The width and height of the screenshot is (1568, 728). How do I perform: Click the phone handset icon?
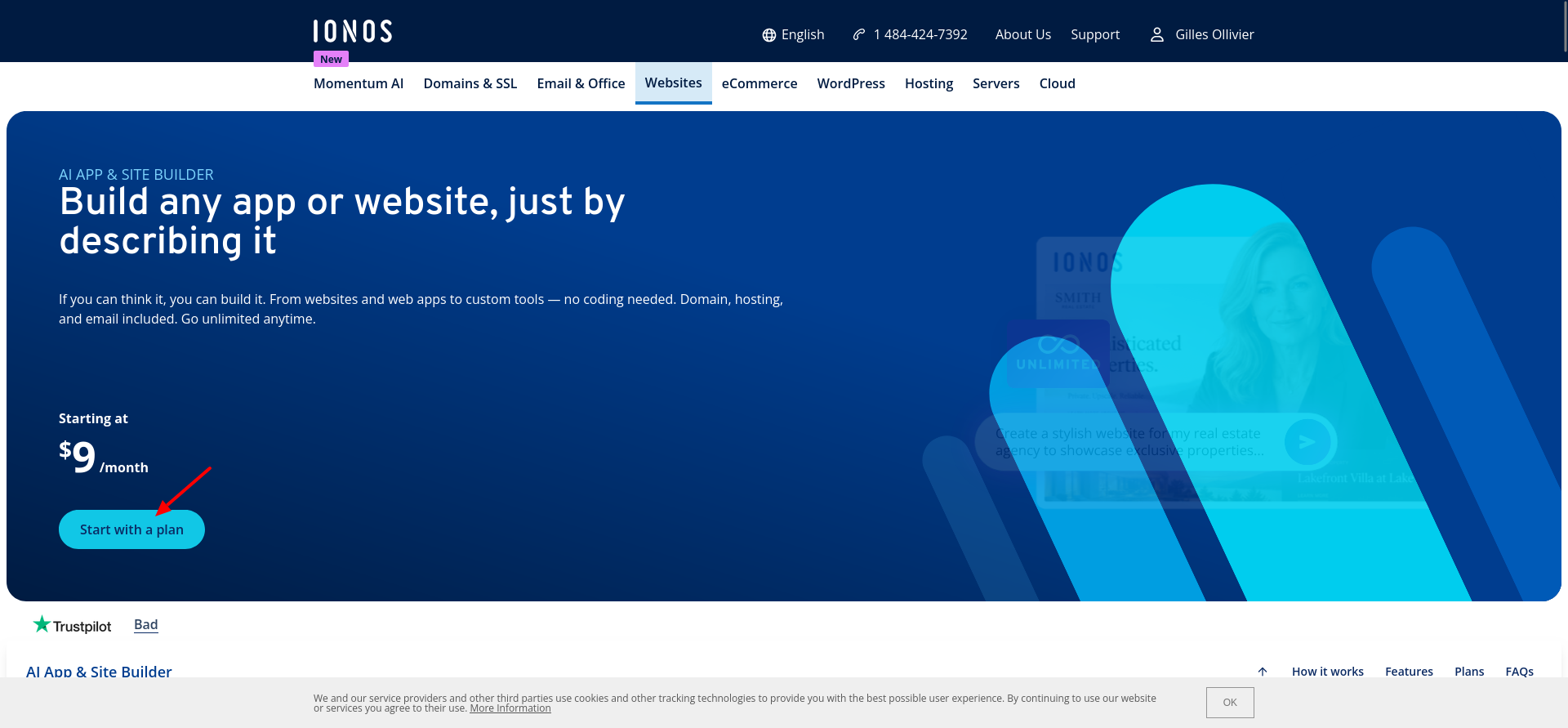[859, 34]
